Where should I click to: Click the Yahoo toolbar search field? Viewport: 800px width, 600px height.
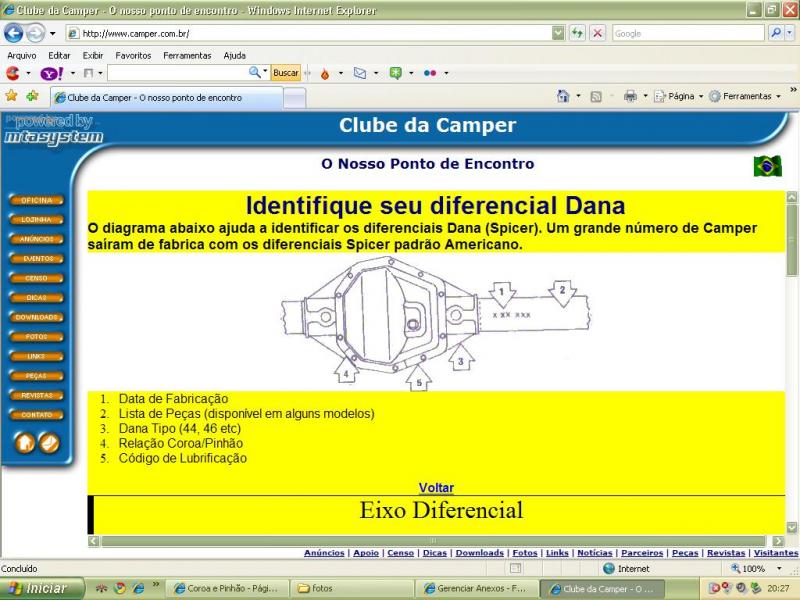click(x=178, y=73)
